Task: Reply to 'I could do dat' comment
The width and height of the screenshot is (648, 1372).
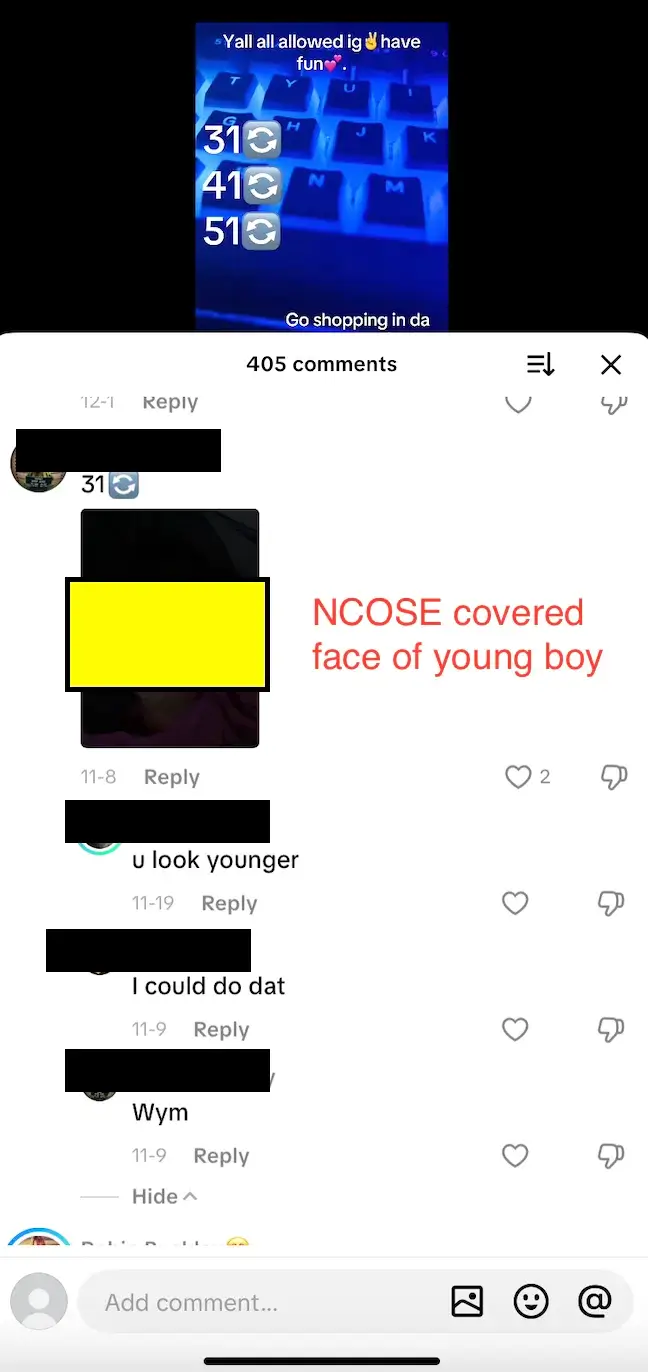Action: pos(221,1029)
